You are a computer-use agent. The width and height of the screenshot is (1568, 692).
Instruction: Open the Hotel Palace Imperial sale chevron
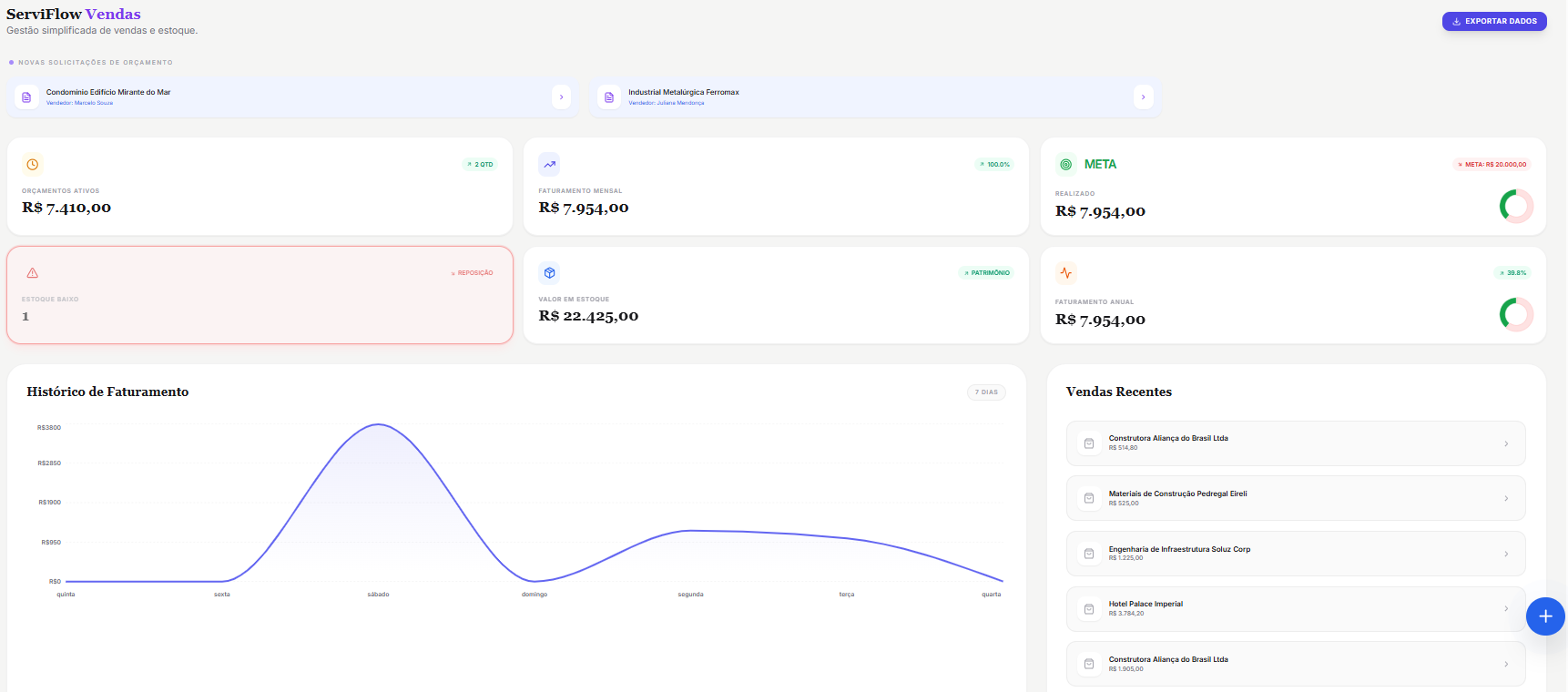coord(1506,609)
